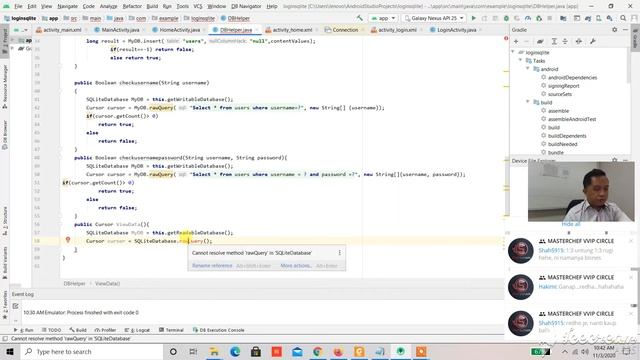Image resolution: width=640 pixels, height=360 pixels.
Task: Open the DB Navigator menu
Action: click(246, 6)
